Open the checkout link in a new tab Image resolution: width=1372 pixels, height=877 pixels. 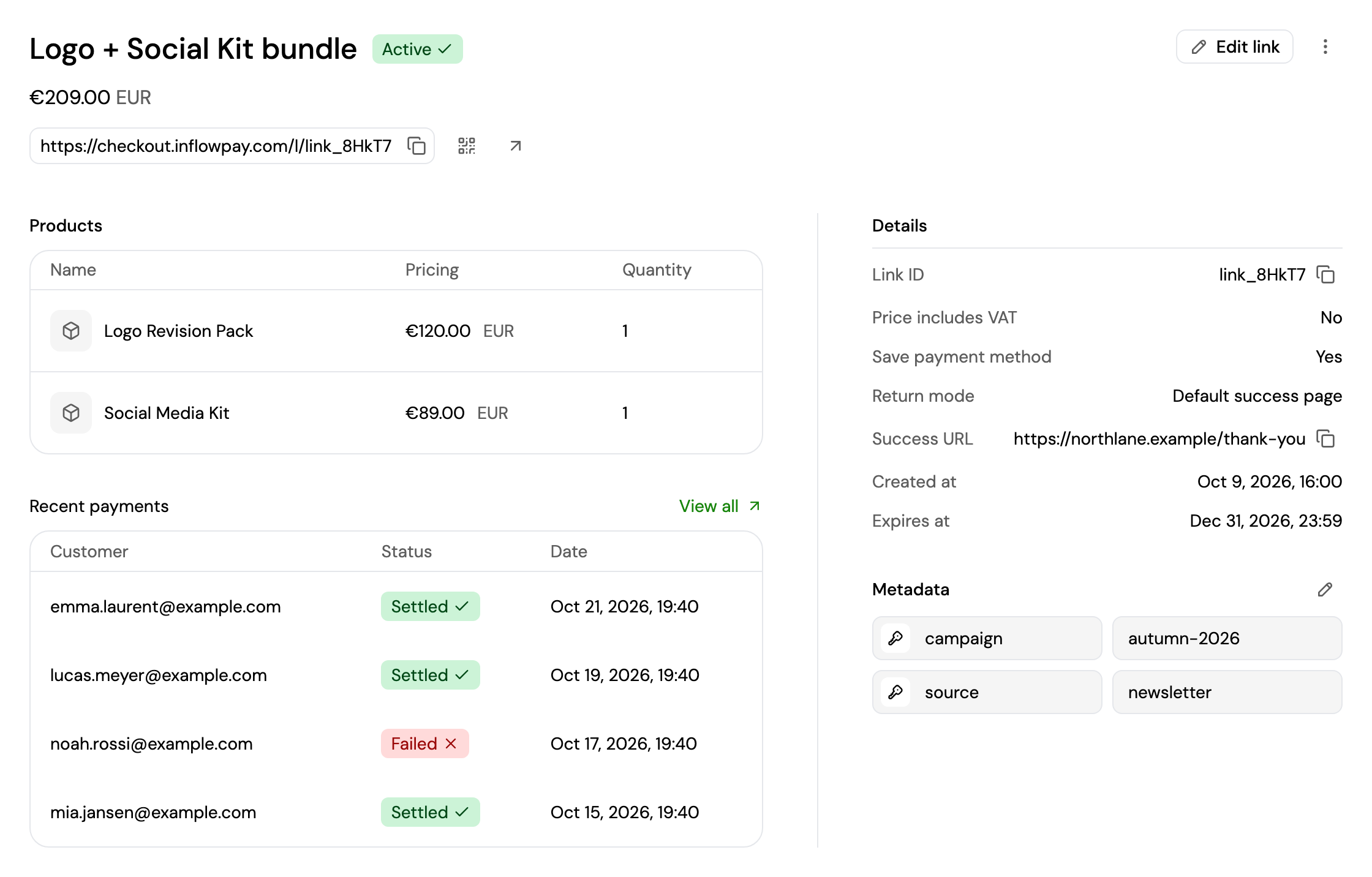516,146
